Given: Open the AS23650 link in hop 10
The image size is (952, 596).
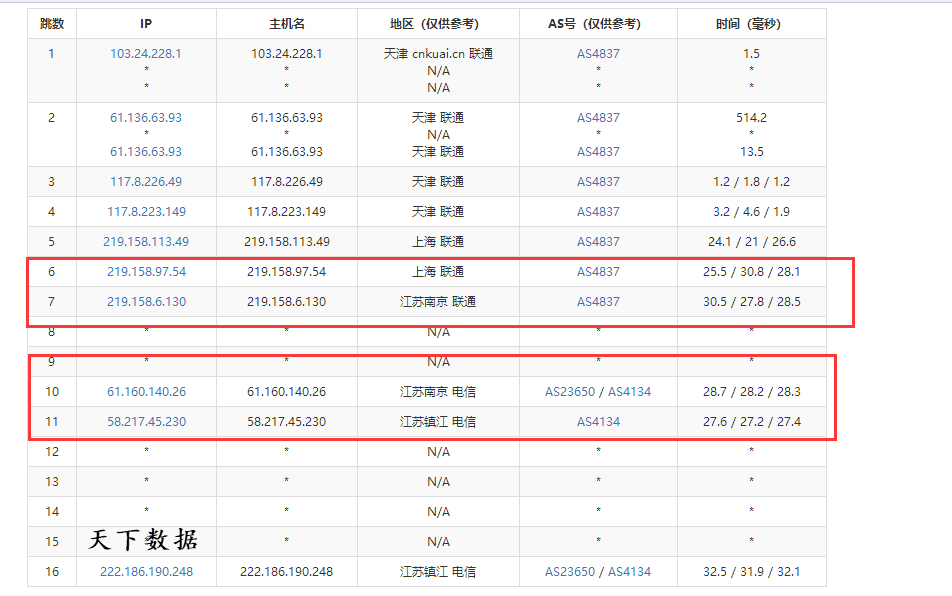Looking at the screenshot, I should [x=570, y=392].
